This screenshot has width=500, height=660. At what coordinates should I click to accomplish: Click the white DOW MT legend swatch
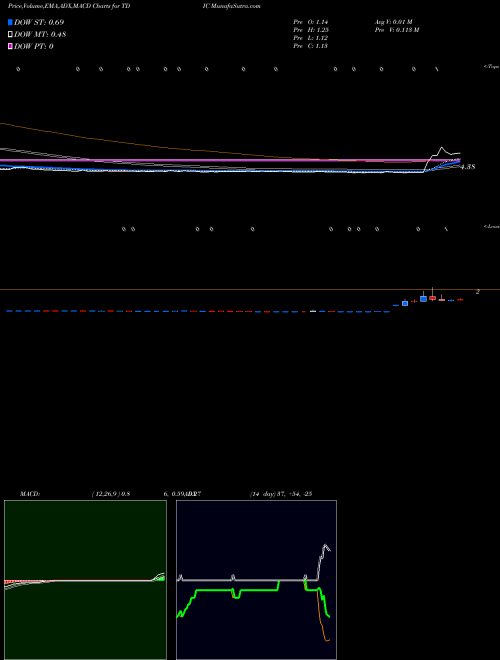10,34
